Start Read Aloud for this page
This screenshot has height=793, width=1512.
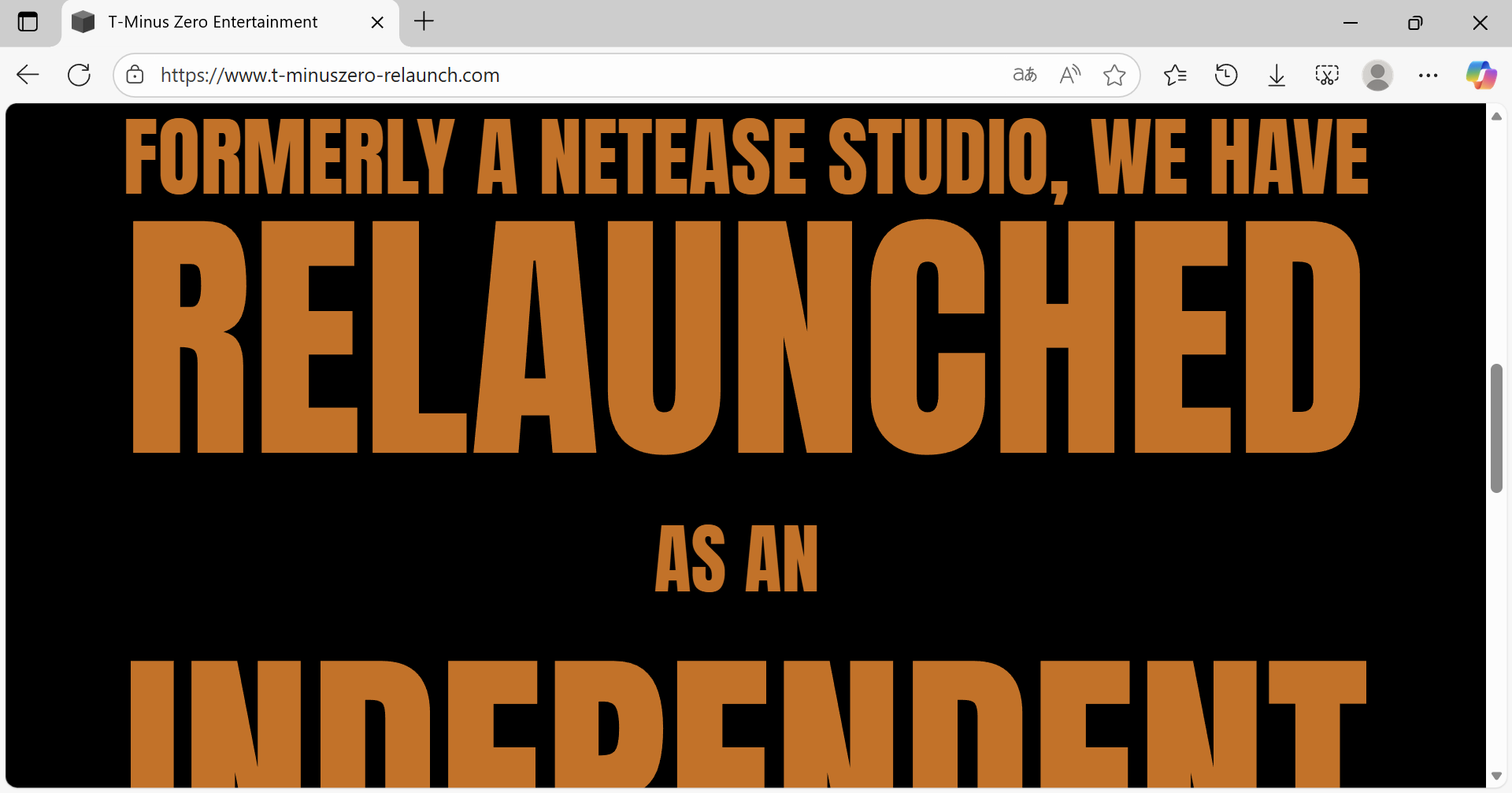click(x=1069, y=75)
